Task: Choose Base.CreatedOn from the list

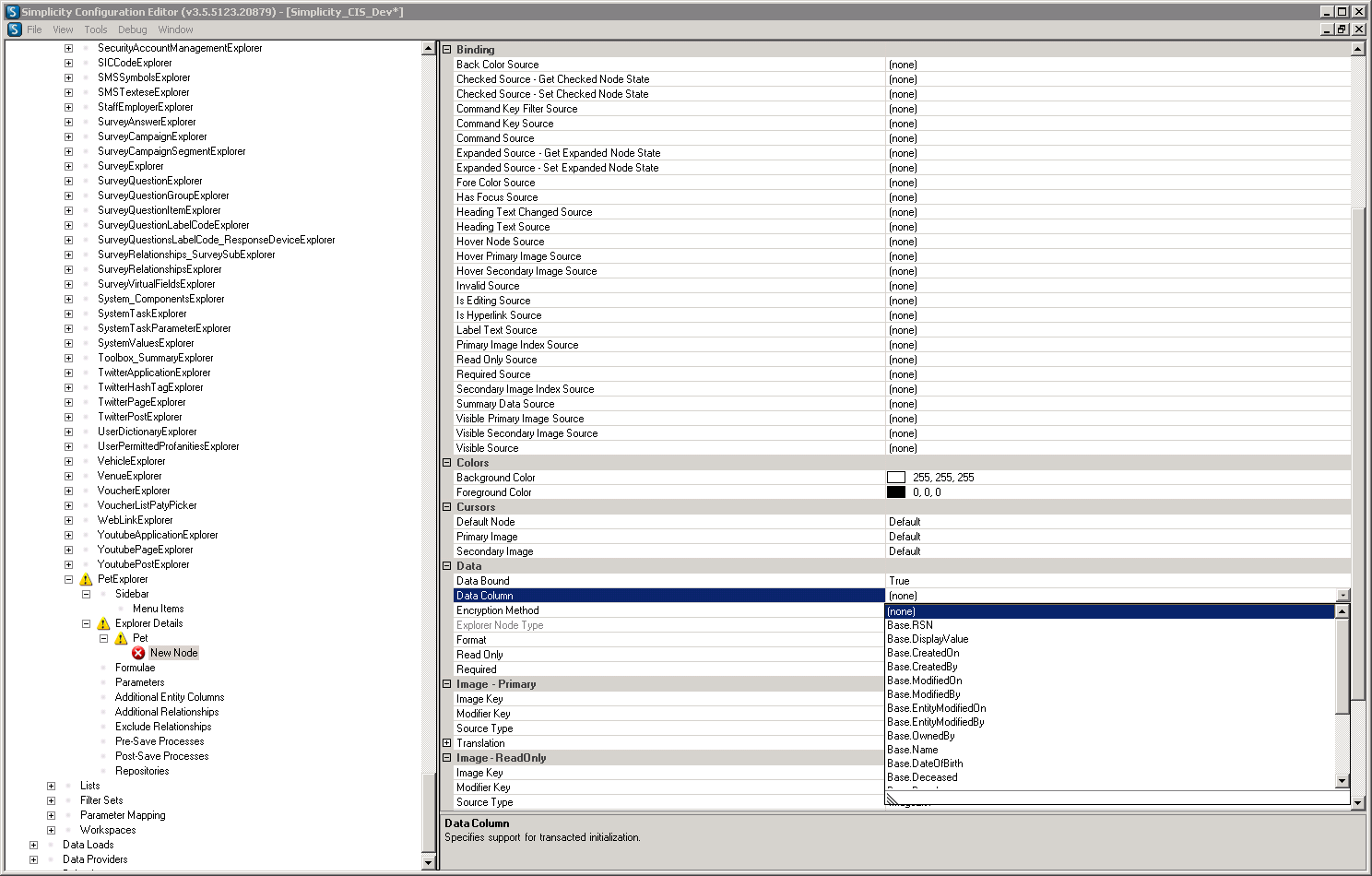Action: (1110, 653)
